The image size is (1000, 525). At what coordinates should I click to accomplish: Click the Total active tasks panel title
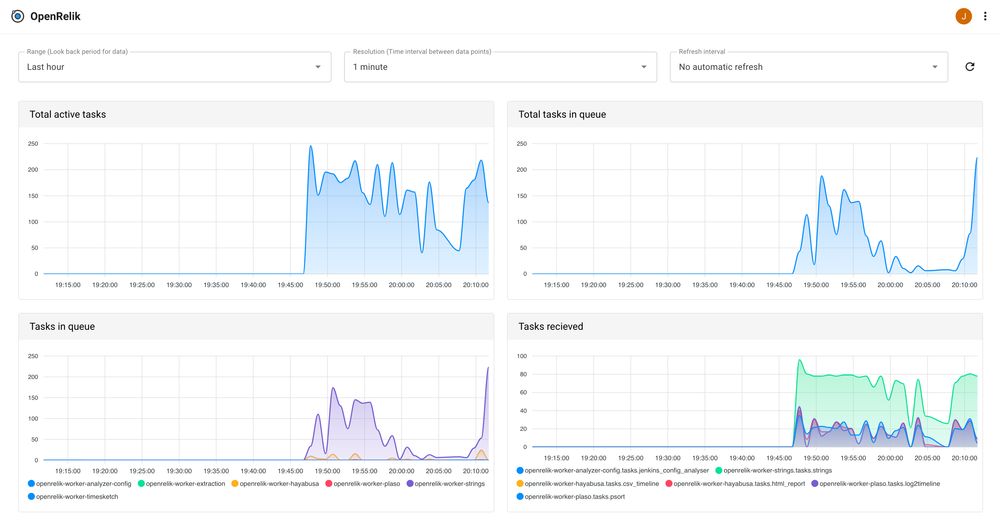click(x=68, y=114)
